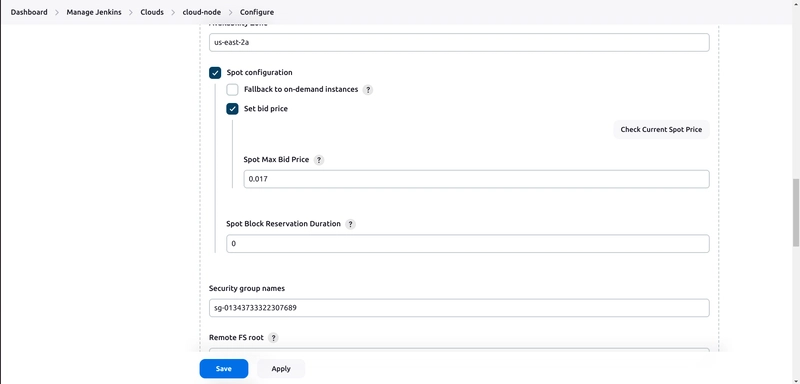Open Manage Jenkins breadcrumb
Image resolution: width=800 pixels, height=384 pixels.
tap(94, 12)
